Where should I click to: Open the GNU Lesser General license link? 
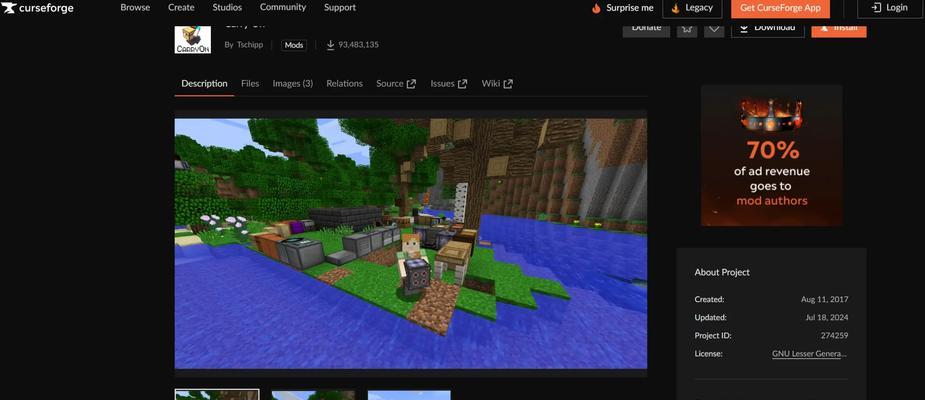810,354
